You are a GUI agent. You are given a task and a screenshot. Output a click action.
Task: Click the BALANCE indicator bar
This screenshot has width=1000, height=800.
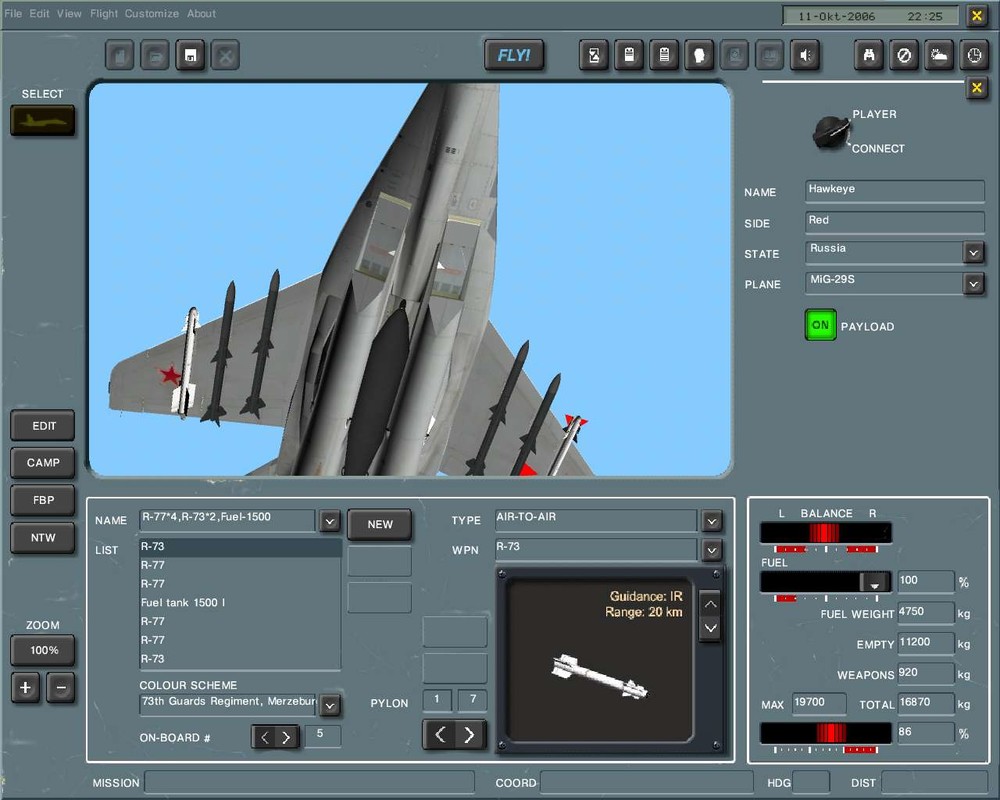826,532
